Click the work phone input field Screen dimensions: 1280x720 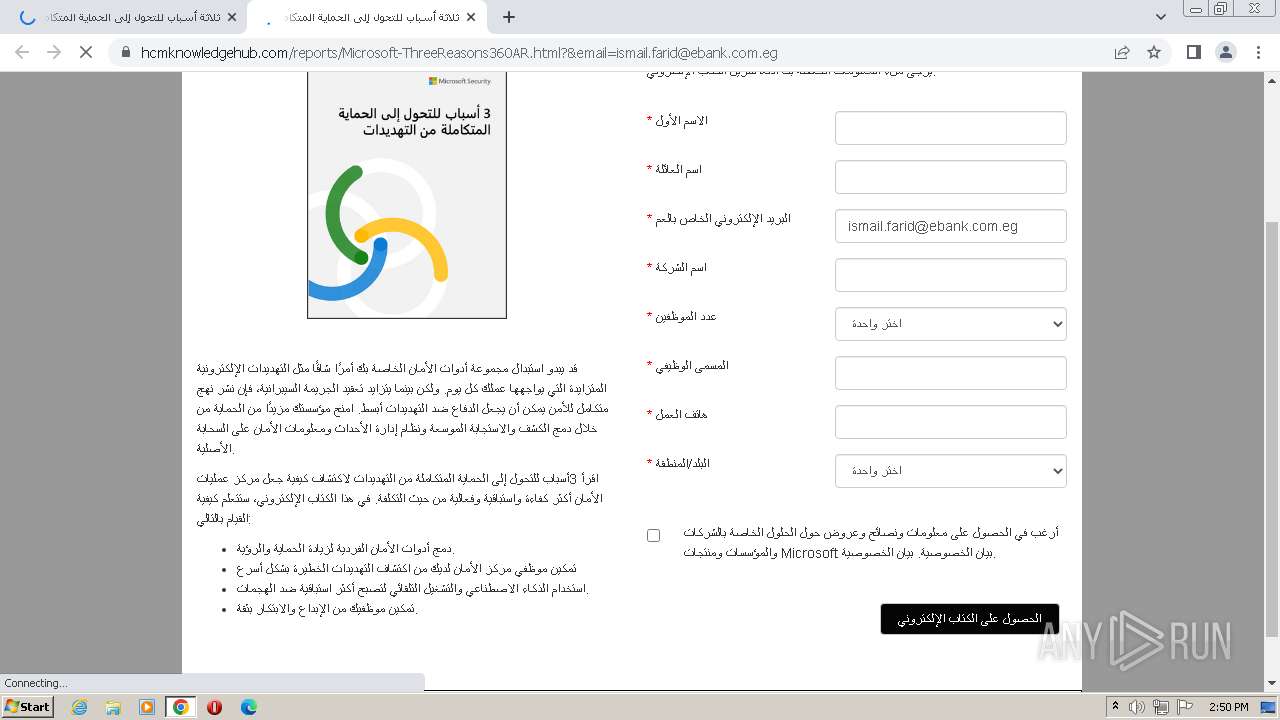coord(950,422)
